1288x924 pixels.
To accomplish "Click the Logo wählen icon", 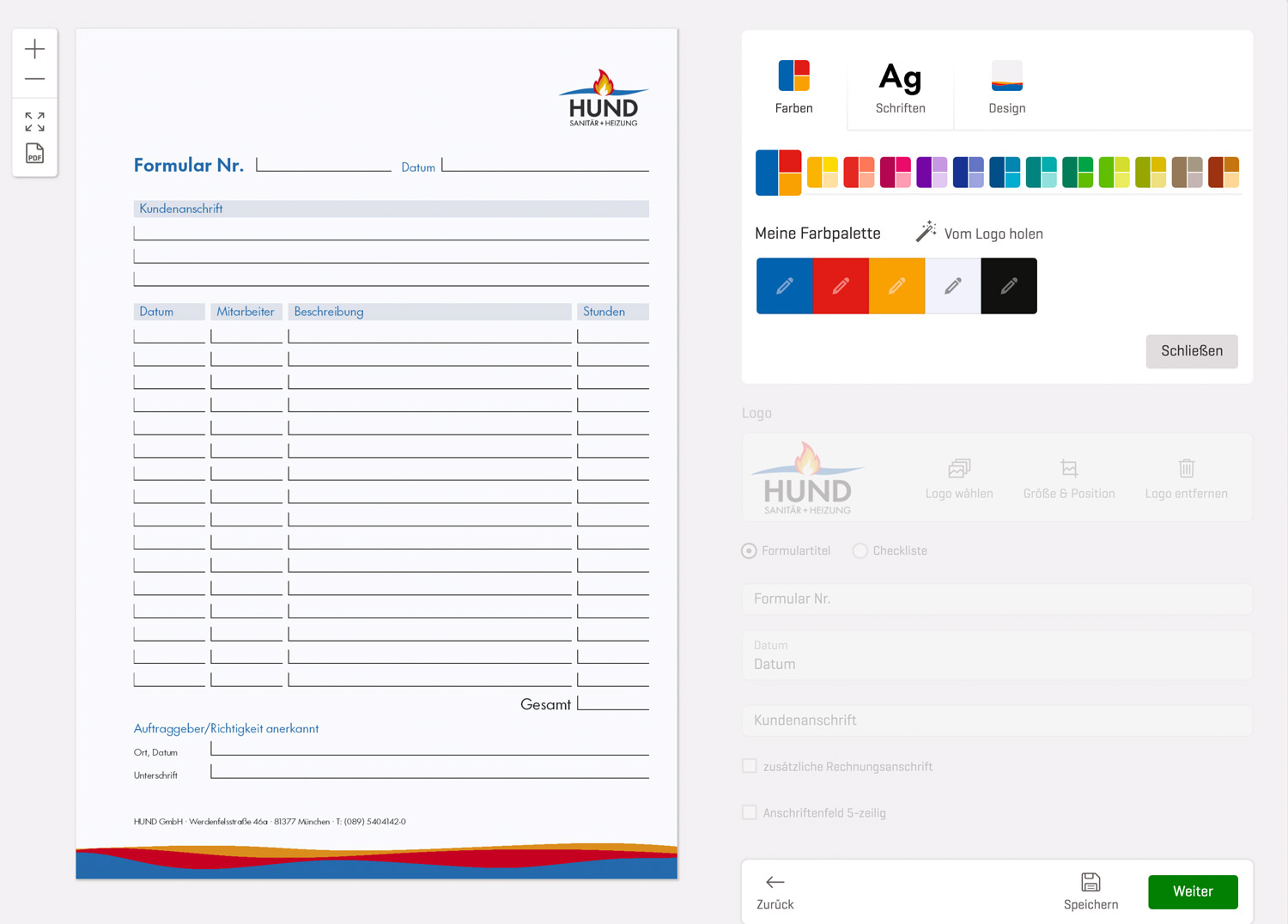I will 959,469.
